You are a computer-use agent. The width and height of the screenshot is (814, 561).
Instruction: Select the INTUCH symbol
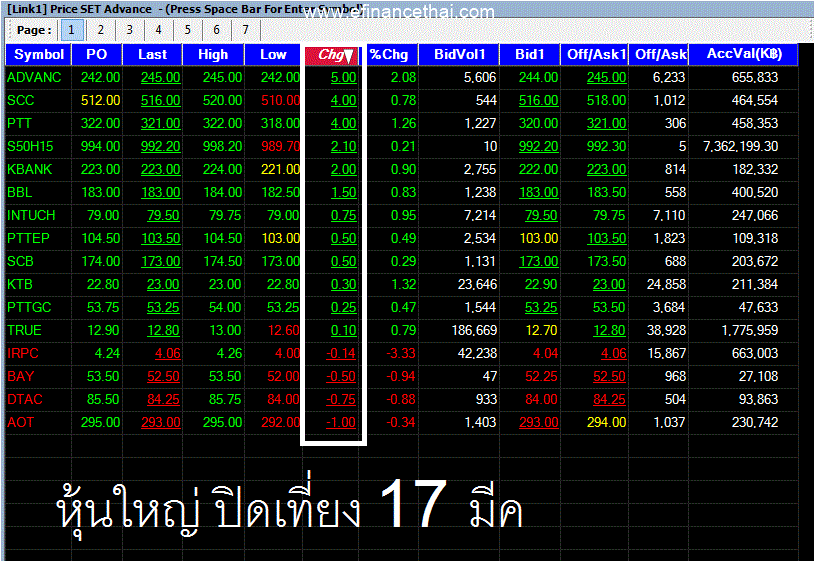[31, 215]
